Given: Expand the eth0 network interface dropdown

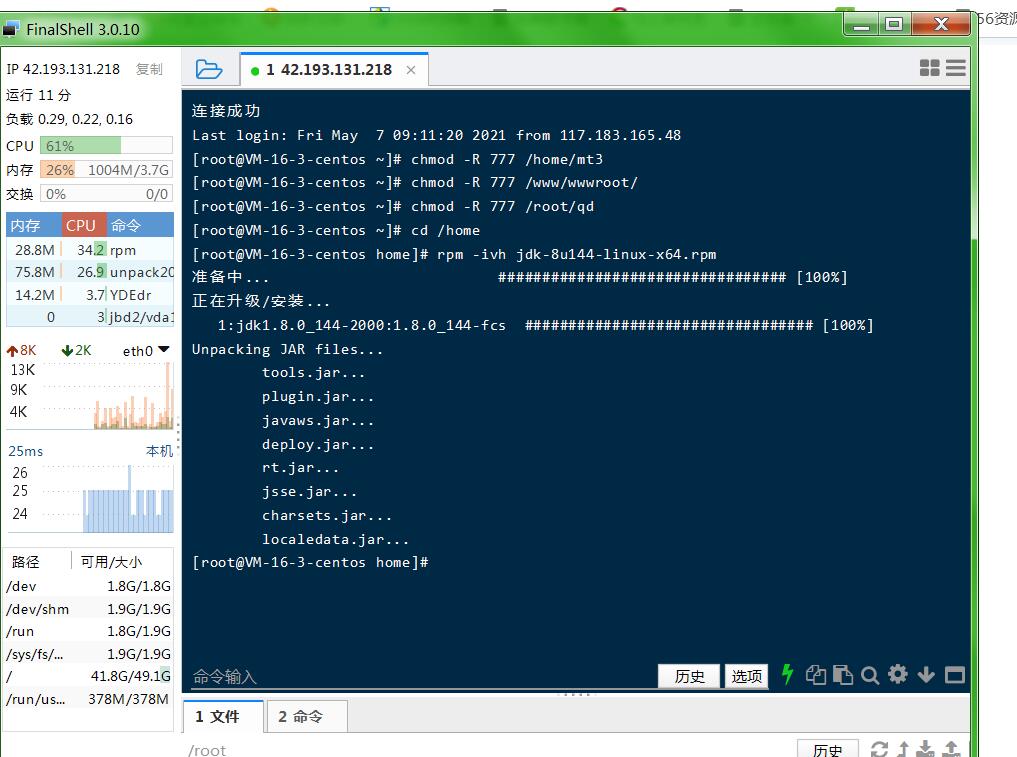Looking at the screenshot, I should [164, 350].
